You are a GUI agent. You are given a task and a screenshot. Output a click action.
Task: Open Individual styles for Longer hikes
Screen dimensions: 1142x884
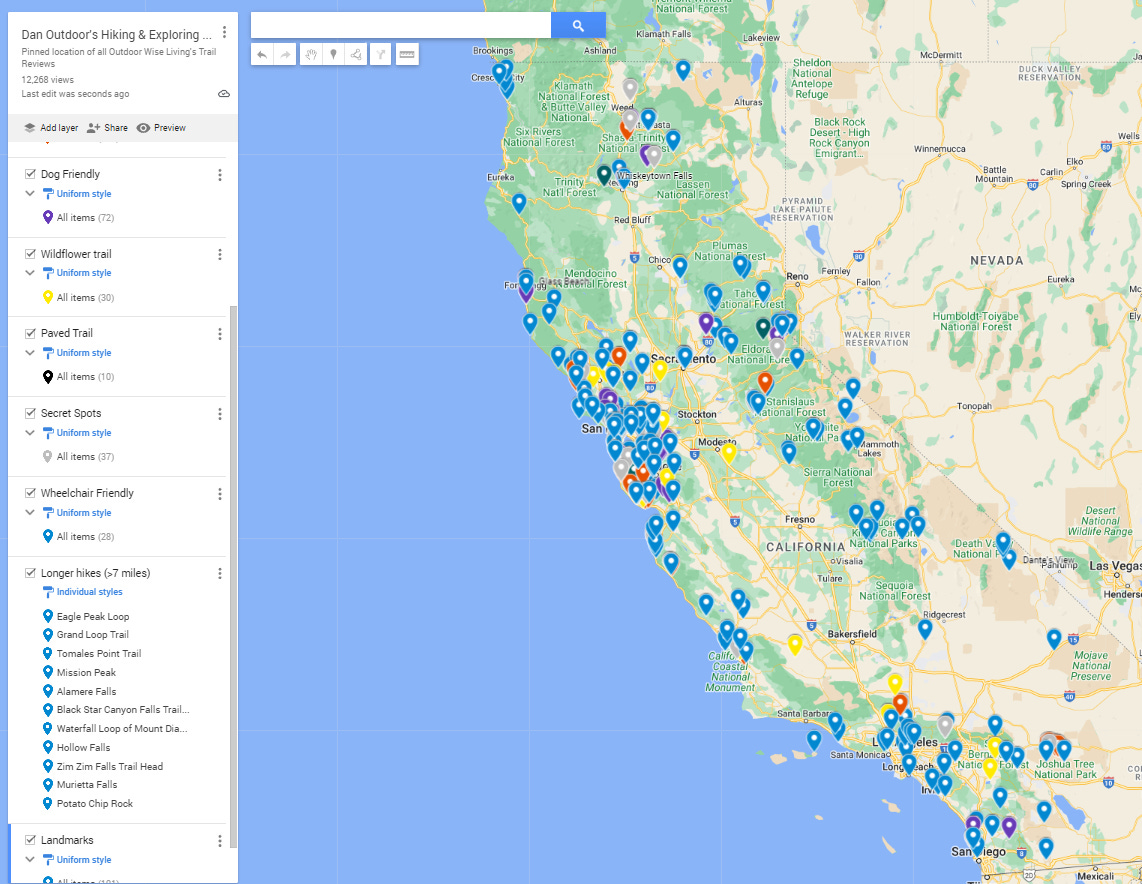click(x=82, y=592)
